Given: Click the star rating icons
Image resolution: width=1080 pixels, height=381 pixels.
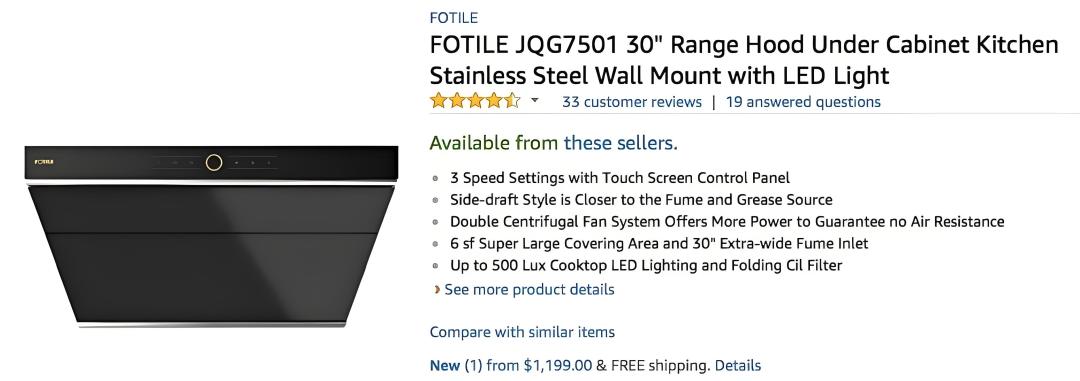Looking at the screenshot, I should (x=475, y=101).
